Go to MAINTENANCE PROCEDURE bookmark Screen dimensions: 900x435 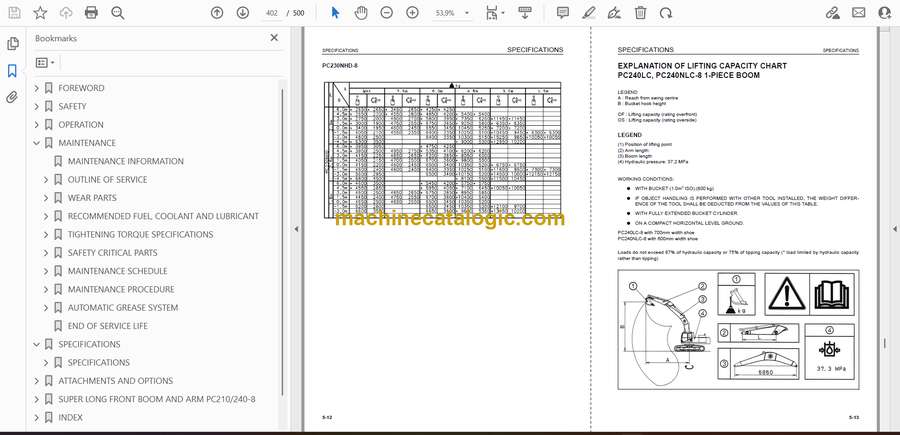point(121,289)
